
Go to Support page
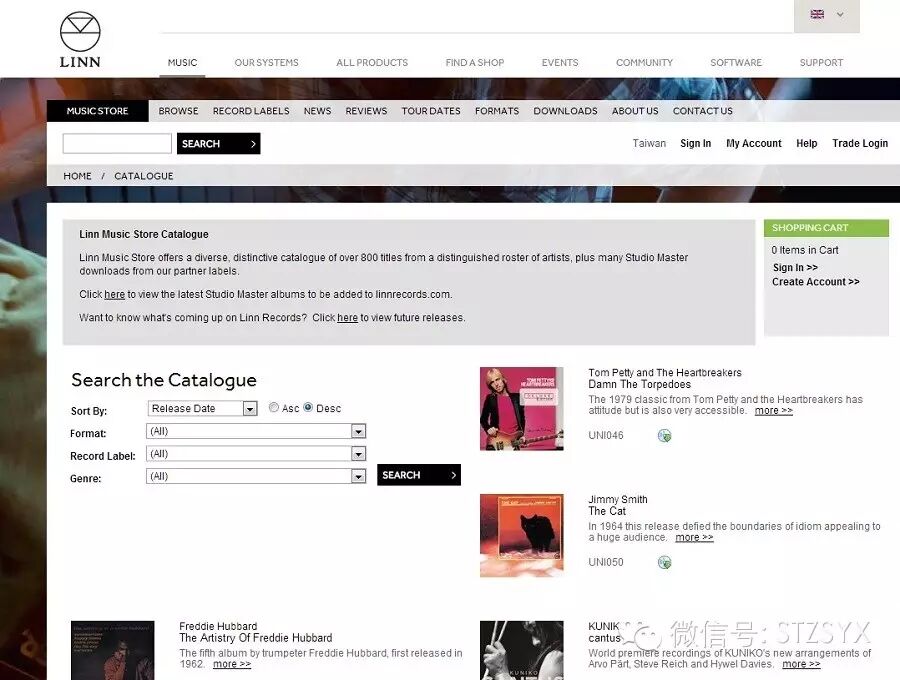[x=821, y=63]
